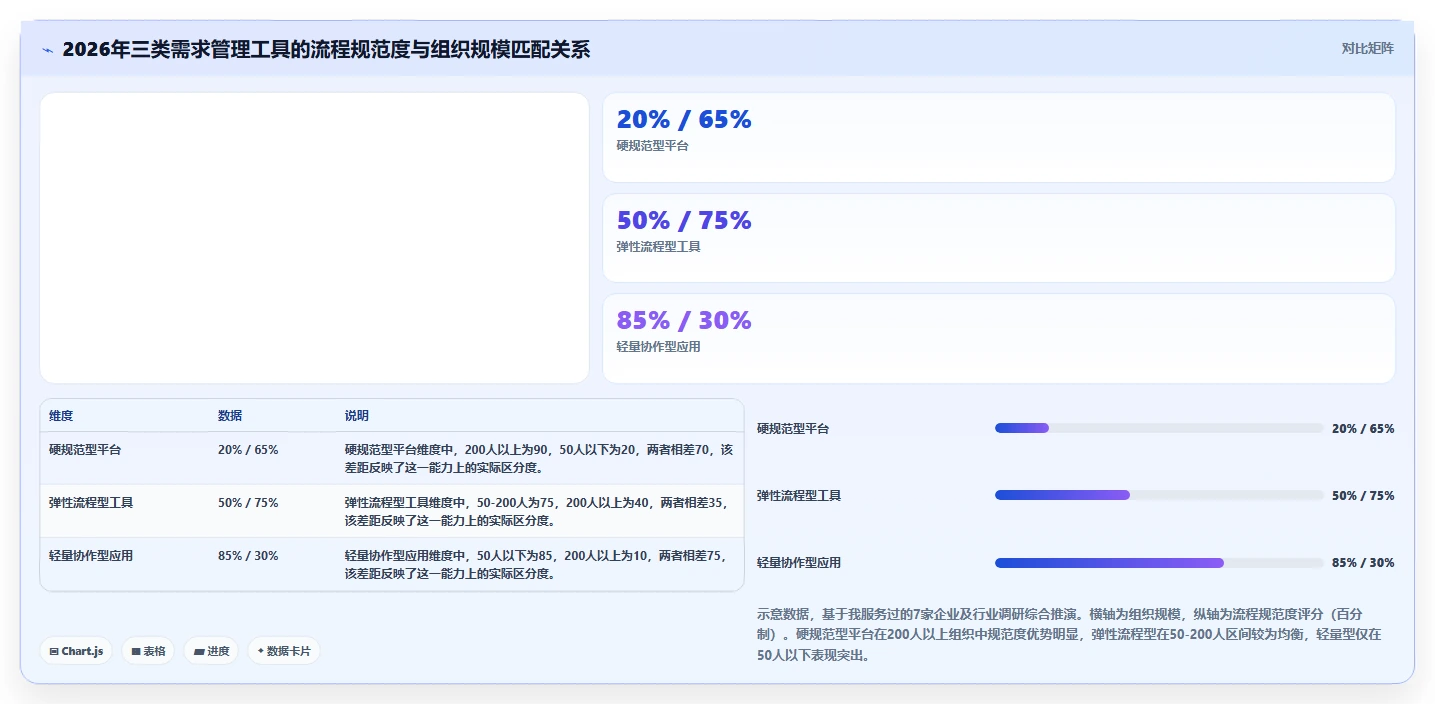Click the empty chart panel
This screenshot has width=1435, height=704.
point(314,238)
